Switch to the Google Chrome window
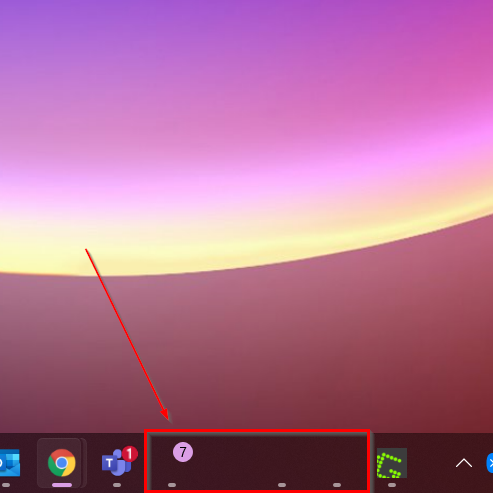This screenshot has height=493, width=493. click(61, 463)
